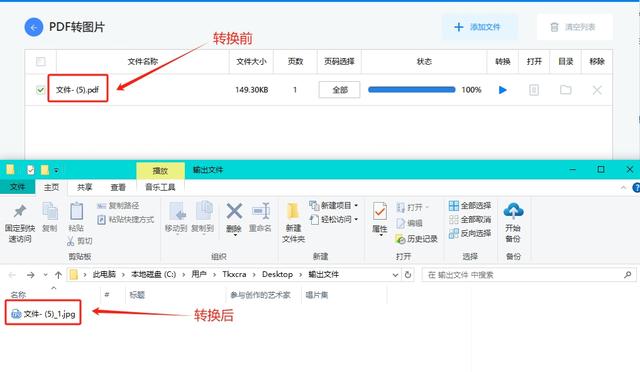The width and height of the screenshot is (640, 372).
Task: Sort by the 名称 column header
Action: click(18, 294)
